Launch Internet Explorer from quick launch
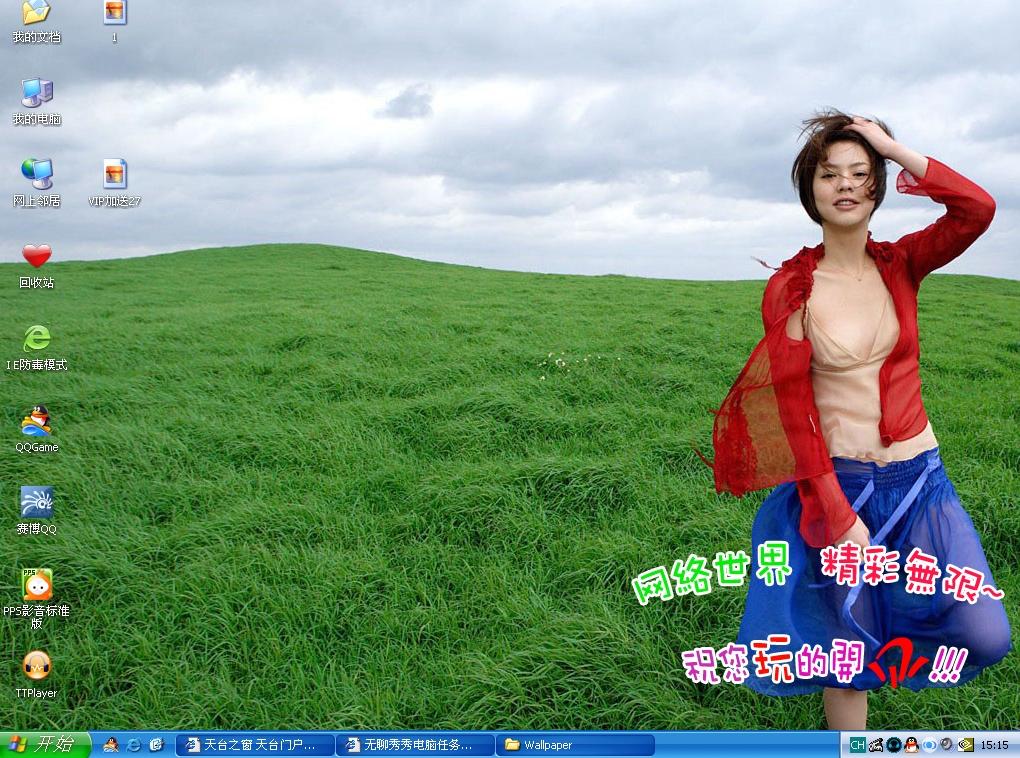Viewport: 1020px width, 758px height. pos(134,745)
